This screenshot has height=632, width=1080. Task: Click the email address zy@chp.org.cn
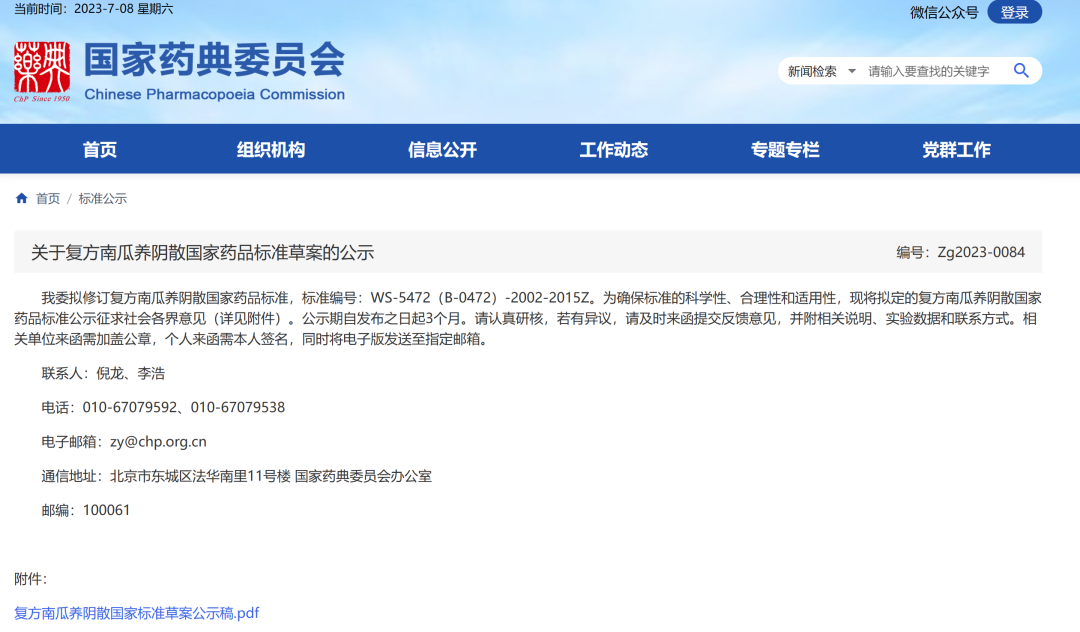click(x=158, y=442)
